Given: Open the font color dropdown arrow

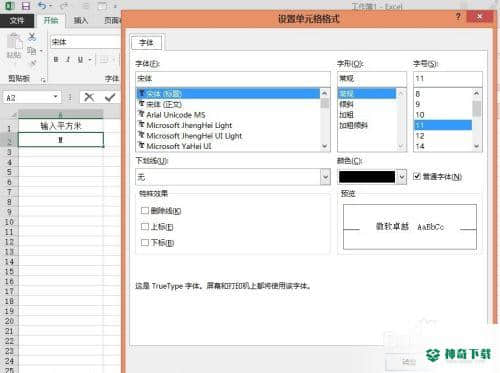Looking at the screenshot, I should [x=401, y=177].
